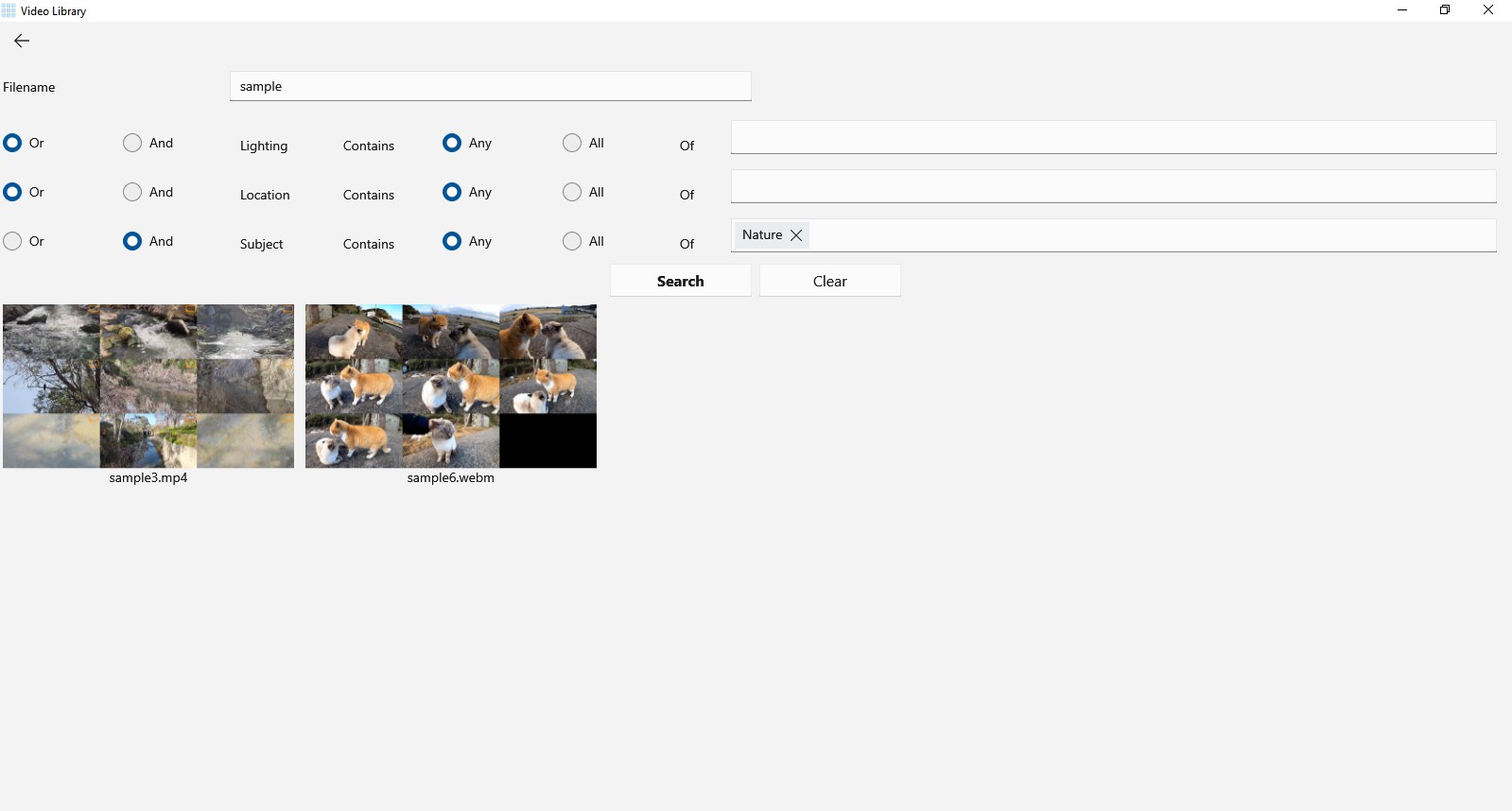Open the sample6.webm cats thumbnail
Image resolution: width=1512 pixels, height=811 pixels.
pos(451,386)
